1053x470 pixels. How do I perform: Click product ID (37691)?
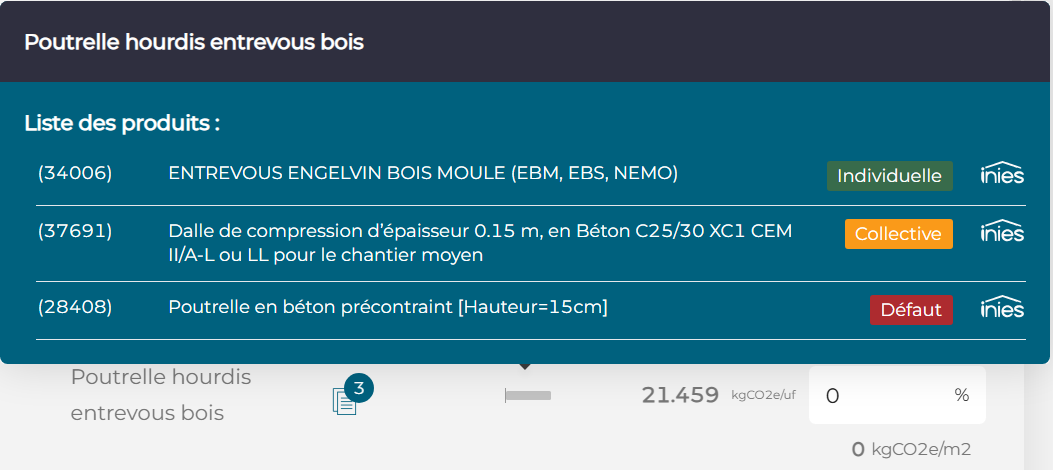point(75,232)
